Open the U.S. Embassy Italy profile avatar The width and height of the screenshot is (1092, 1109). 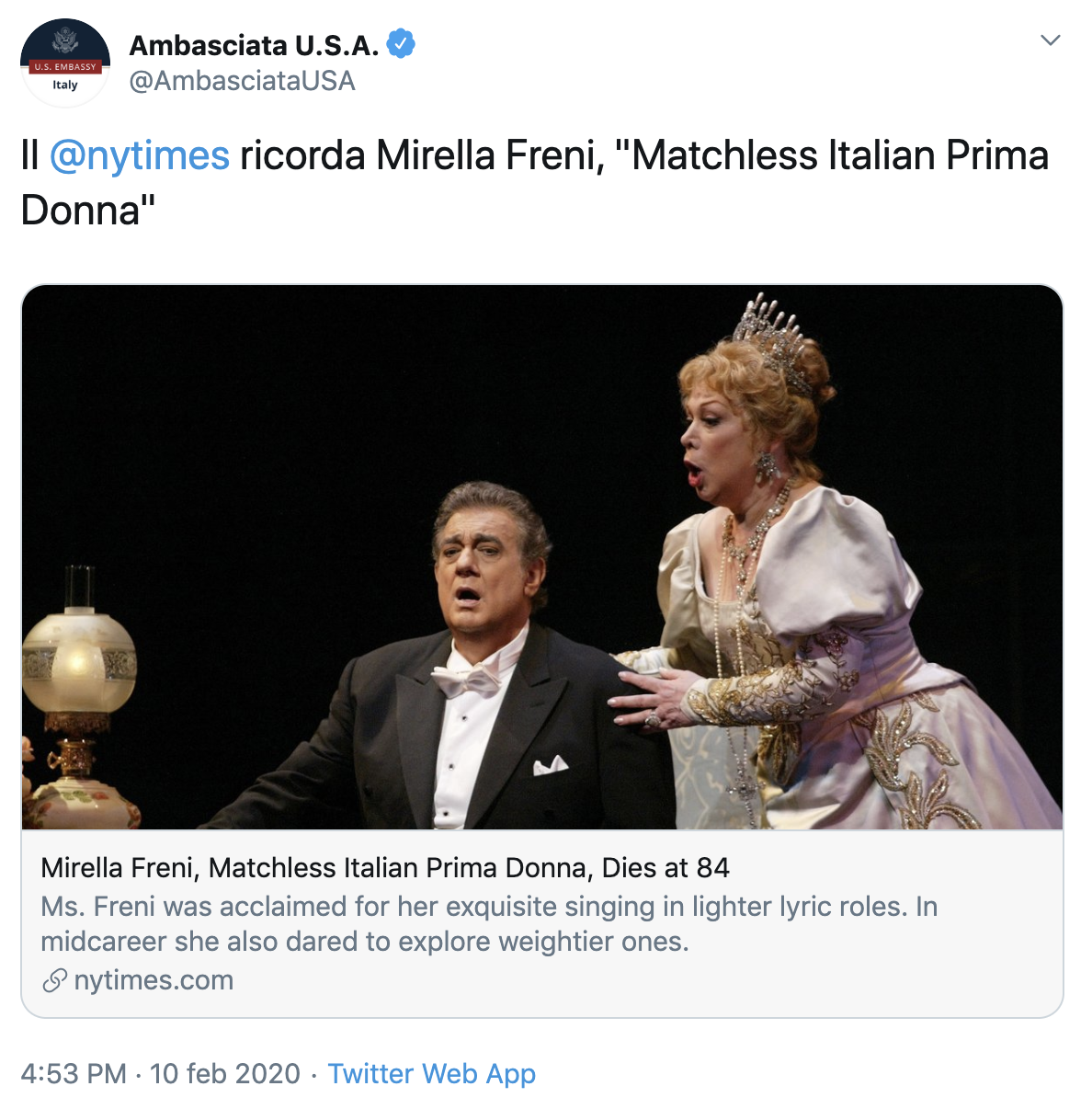(x=65, y=63)
